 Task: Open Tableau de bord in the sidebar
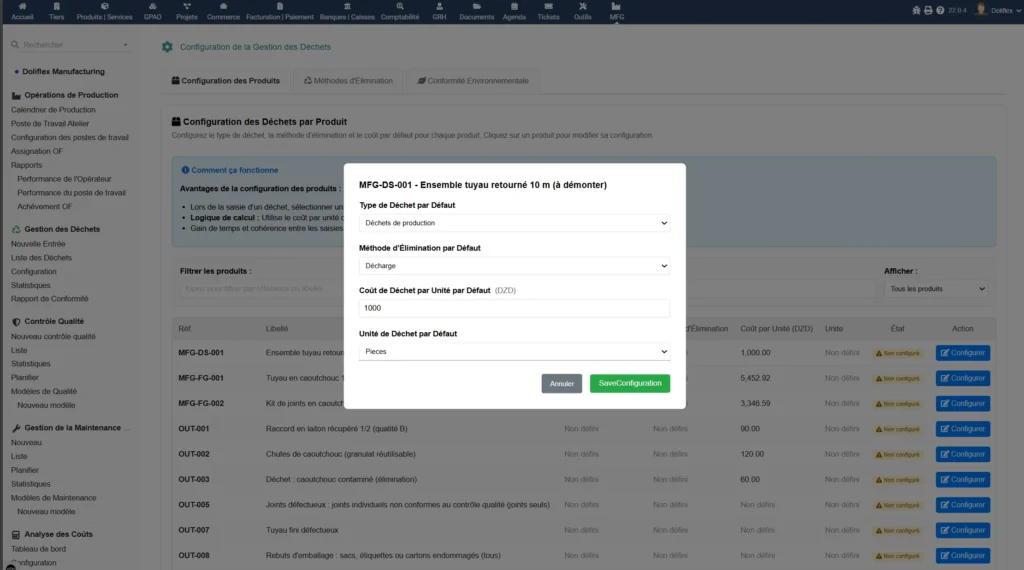click(38, 548)
